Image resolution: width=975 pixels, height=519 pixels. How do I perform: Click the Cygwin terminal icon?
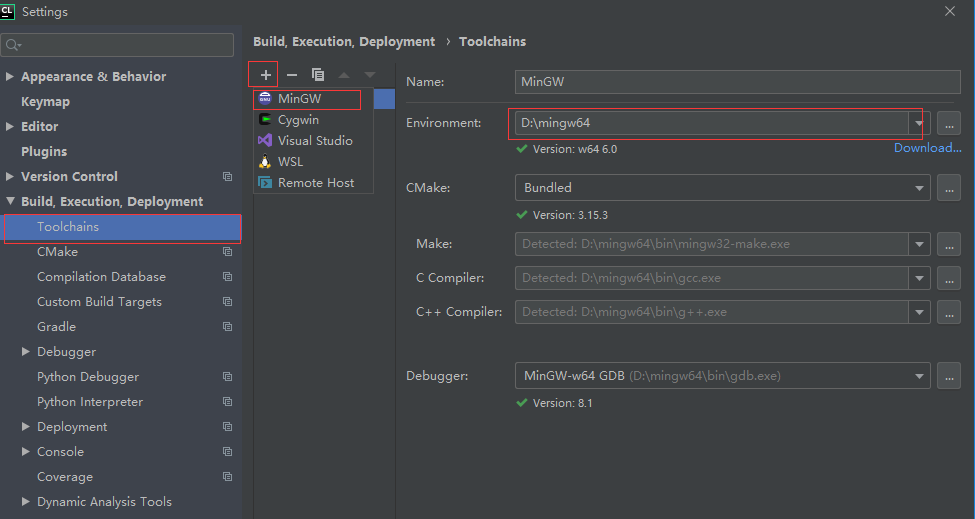[265, 119]
